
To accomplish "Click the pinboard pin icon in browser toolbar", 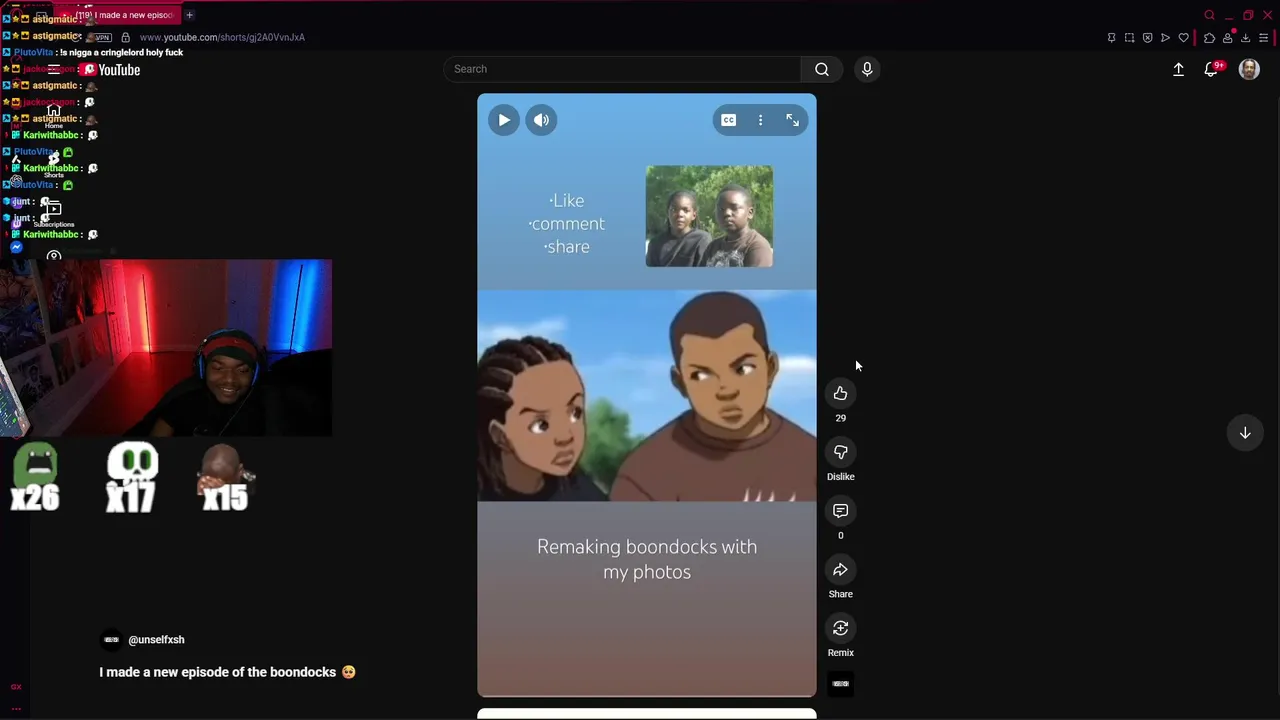I will (1111, 38).
